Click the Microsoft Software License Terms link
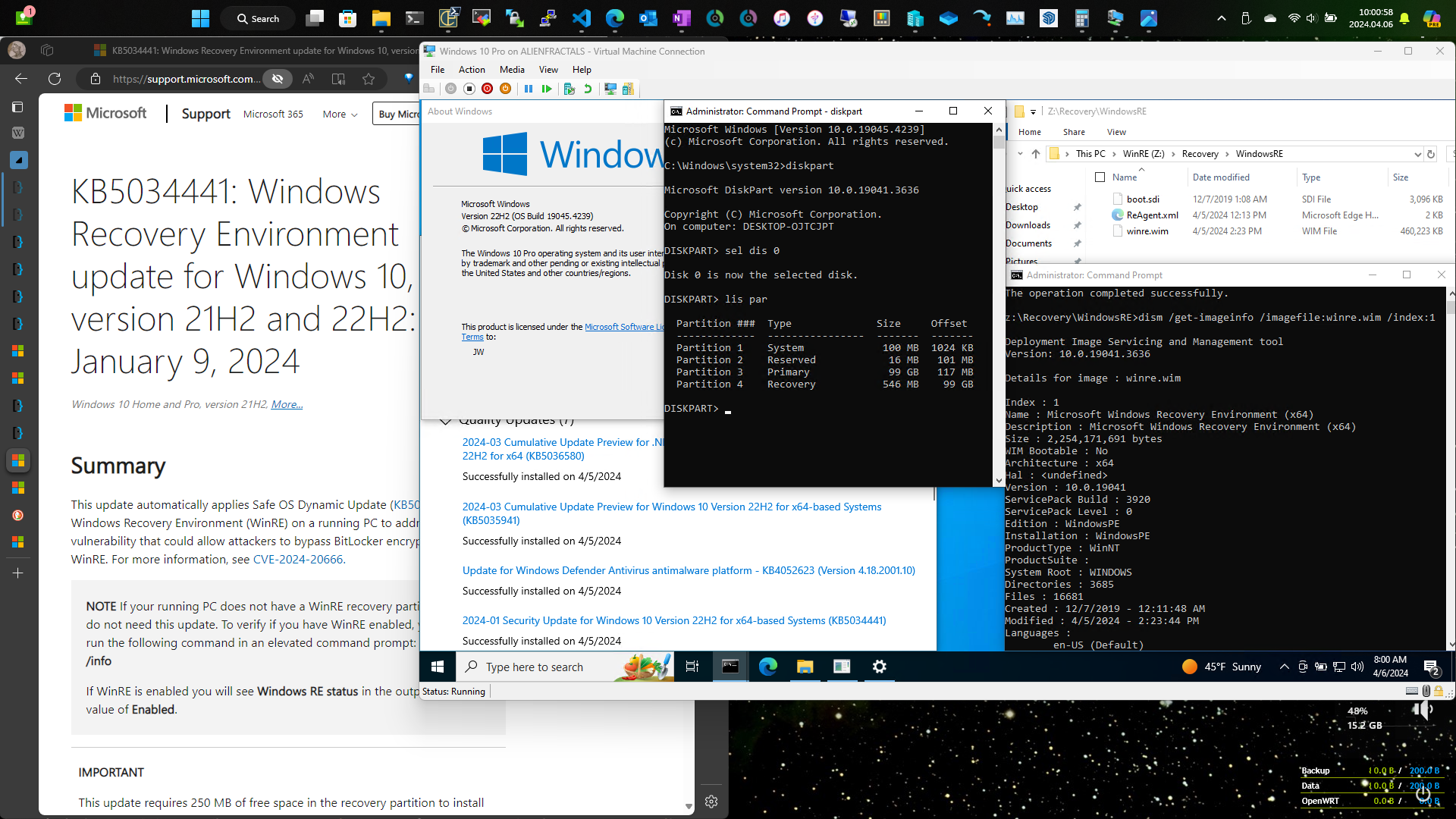Viewport: 1456px width, 819px height. click(x=624, y=327)
